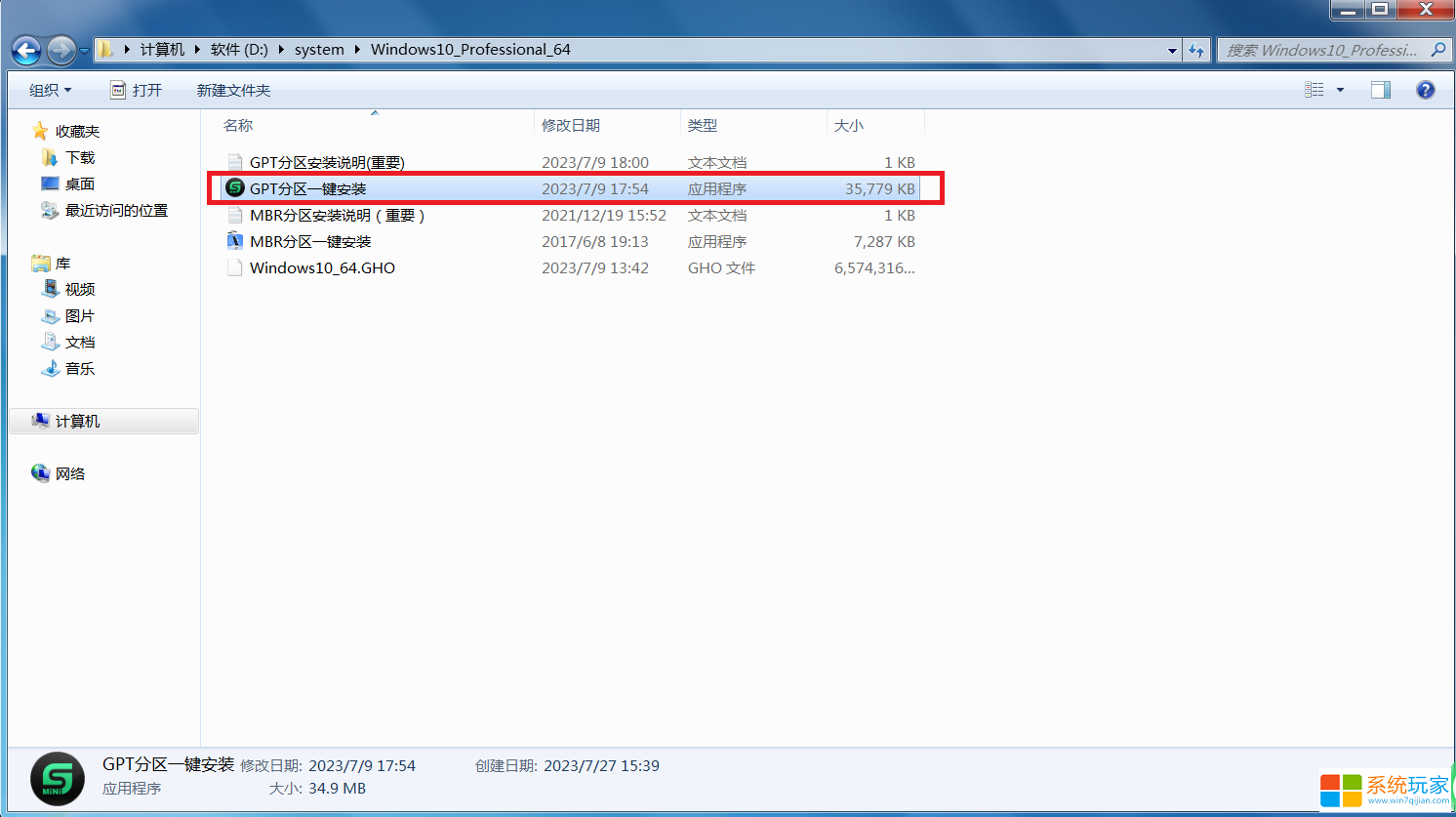
Task: Click the Back navigation arrow button
Action: [26, 50]
